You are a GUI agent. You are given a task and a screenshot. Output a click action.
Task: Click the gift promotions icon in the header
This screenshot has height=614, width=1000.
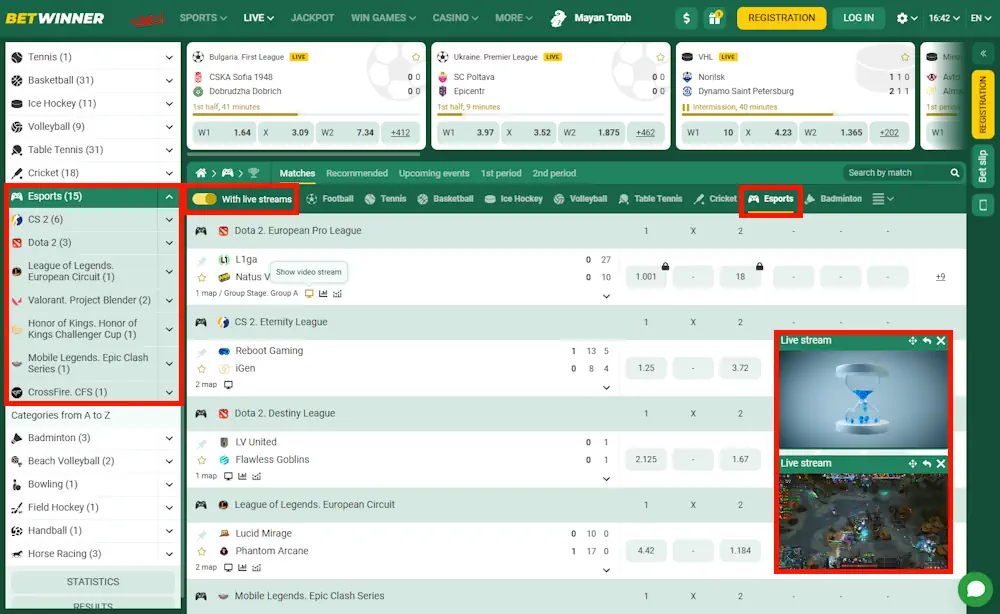click(712, 17)
